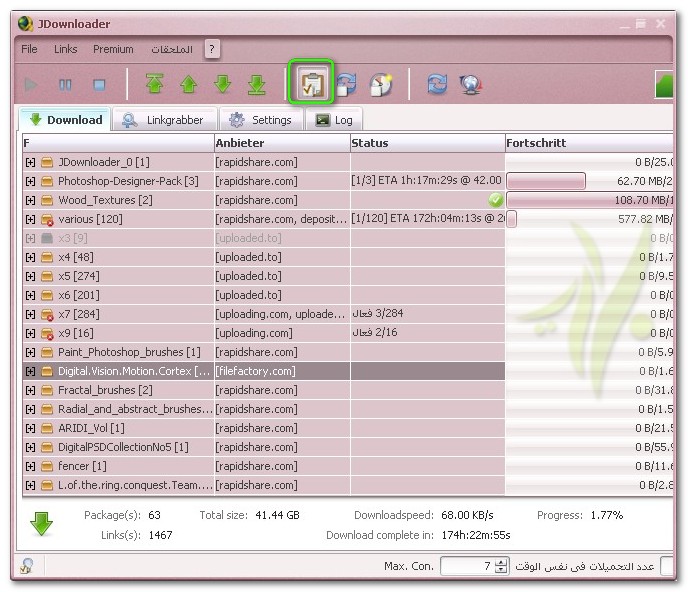Expand the x7 [284] package

click(30, 314)
